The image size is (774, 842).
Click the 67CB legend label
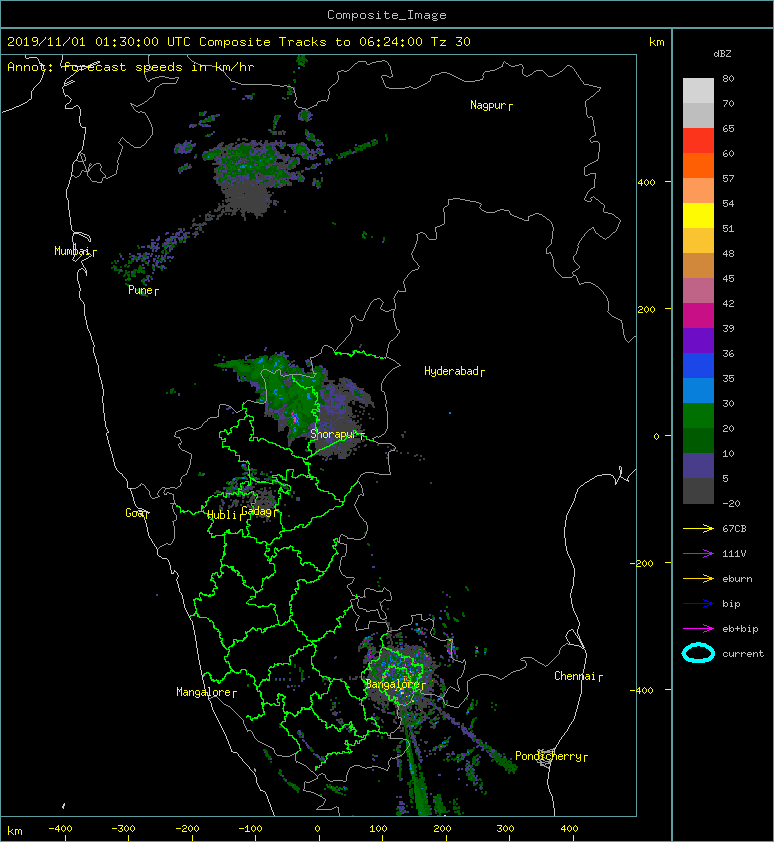(x=734, y=529)
